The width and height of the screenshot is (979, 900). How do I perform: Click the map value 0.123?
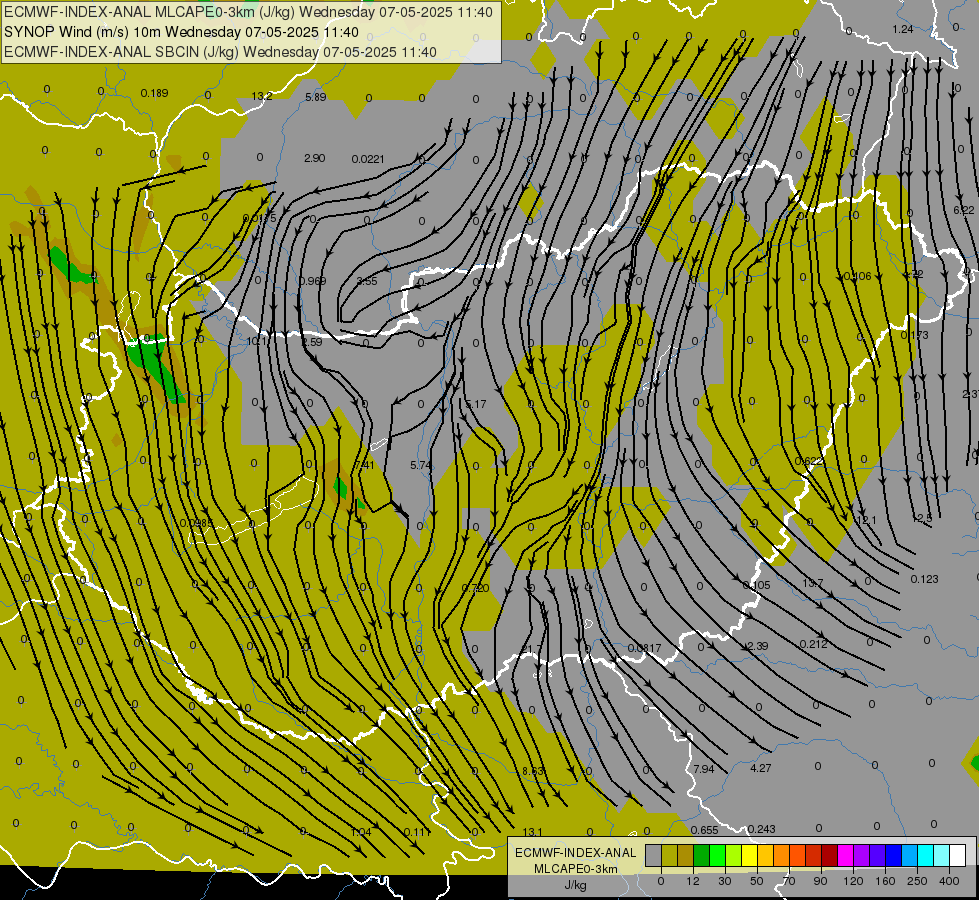925,579
